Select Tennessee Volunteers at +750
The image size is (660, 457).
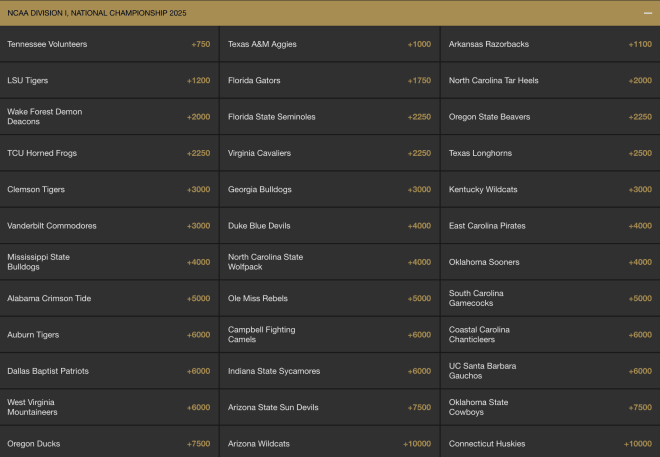pos(109,44)
